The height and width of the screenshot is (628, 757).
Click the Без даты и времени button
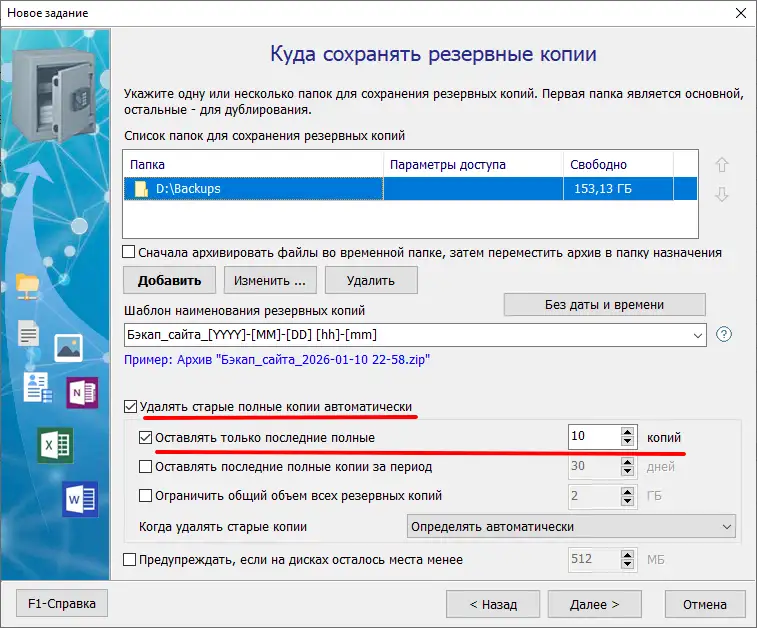tap(604, 305)
